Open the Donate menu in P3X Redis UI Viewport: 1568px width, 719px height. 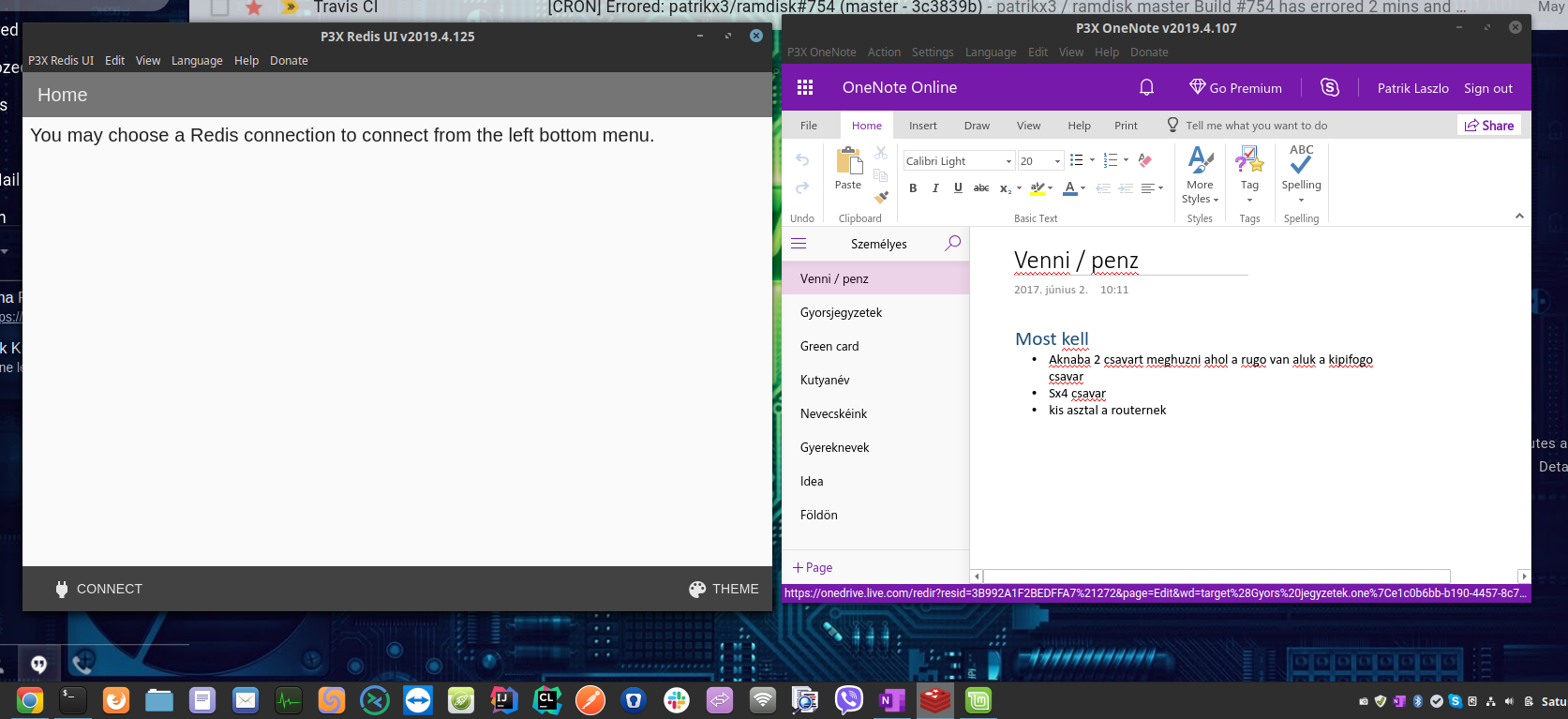coord(289,61)
